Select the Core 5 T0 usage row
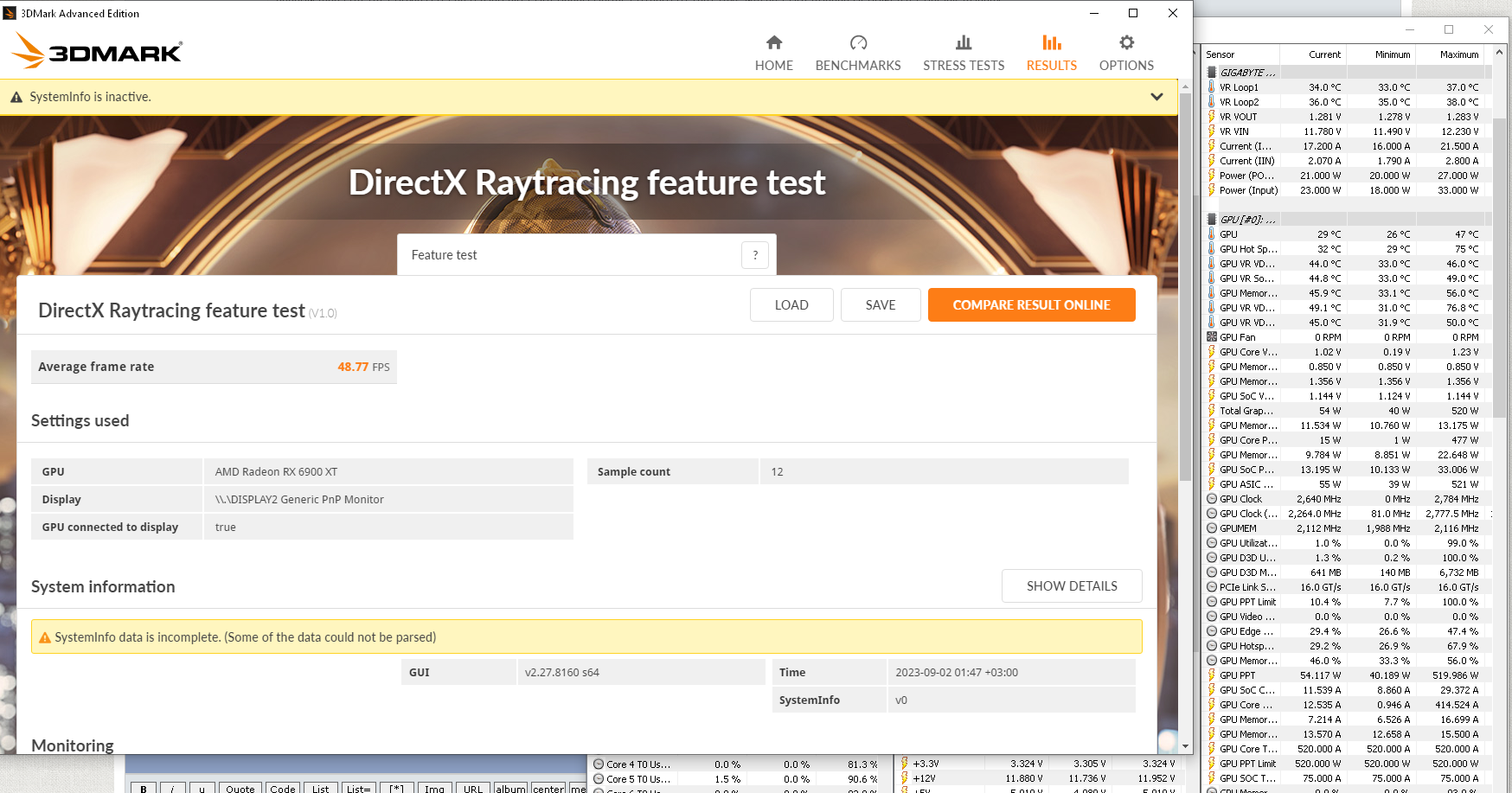The width and height of the screenshot is (1512, 793). tap(738, 779)
